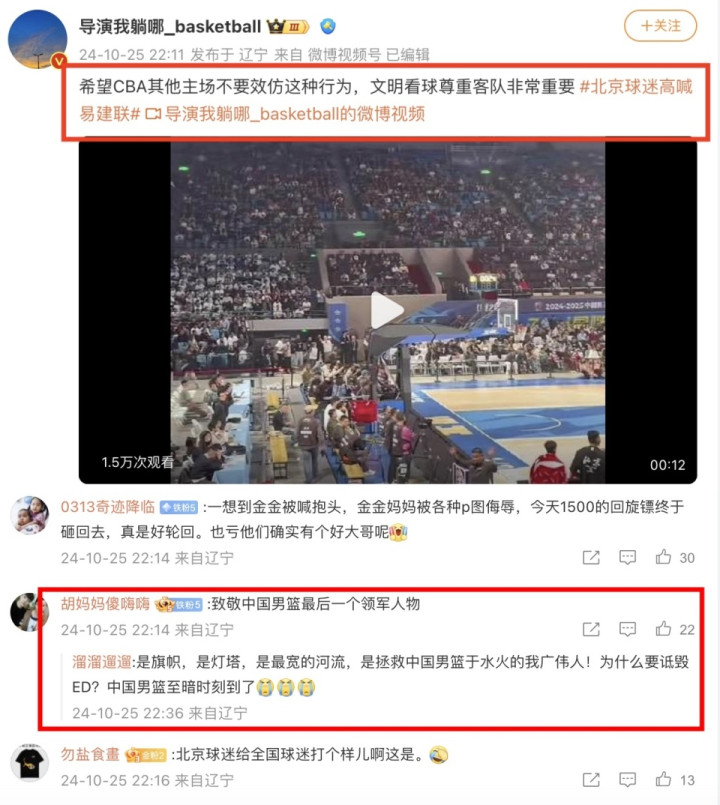Open 勿盐食畫's black t-shirt avatar
Screen dimensions: 720x805
click(x=29, y=762)
